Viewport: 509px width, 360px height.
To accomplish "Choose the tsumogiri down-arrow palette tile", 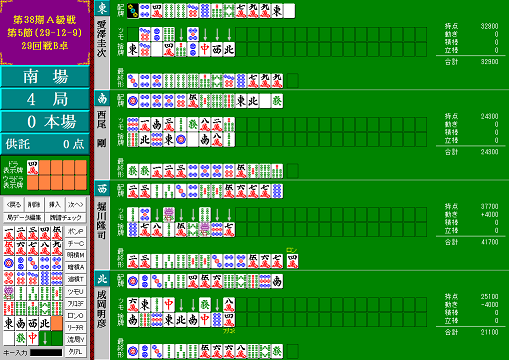I will (45, 338).
